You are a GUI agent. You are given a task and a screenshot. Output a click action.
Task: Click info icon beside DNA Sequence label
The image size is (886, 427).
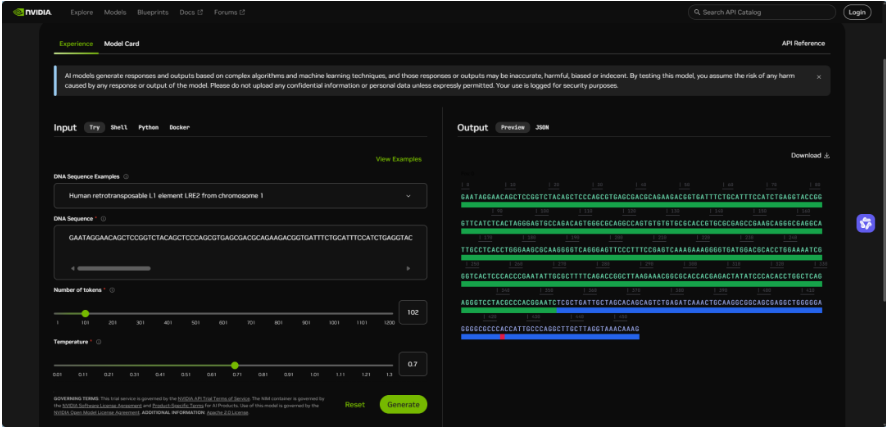pyautogui.click(x=103, y=219)
